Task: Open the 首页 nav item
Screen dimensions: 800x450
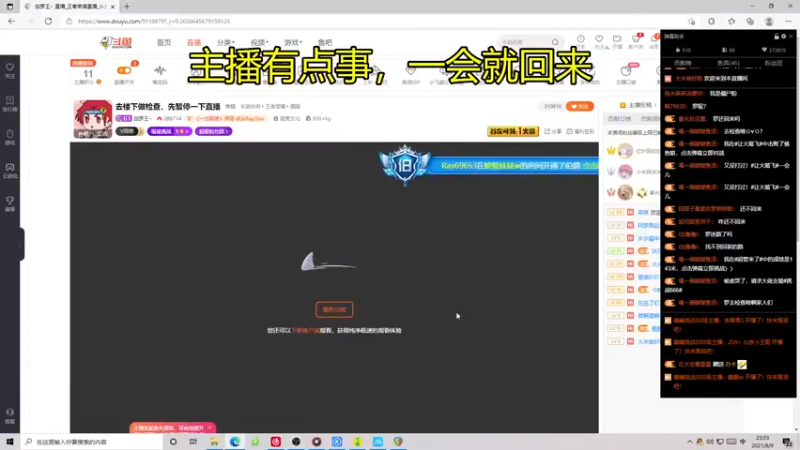Action: (164, 42)
